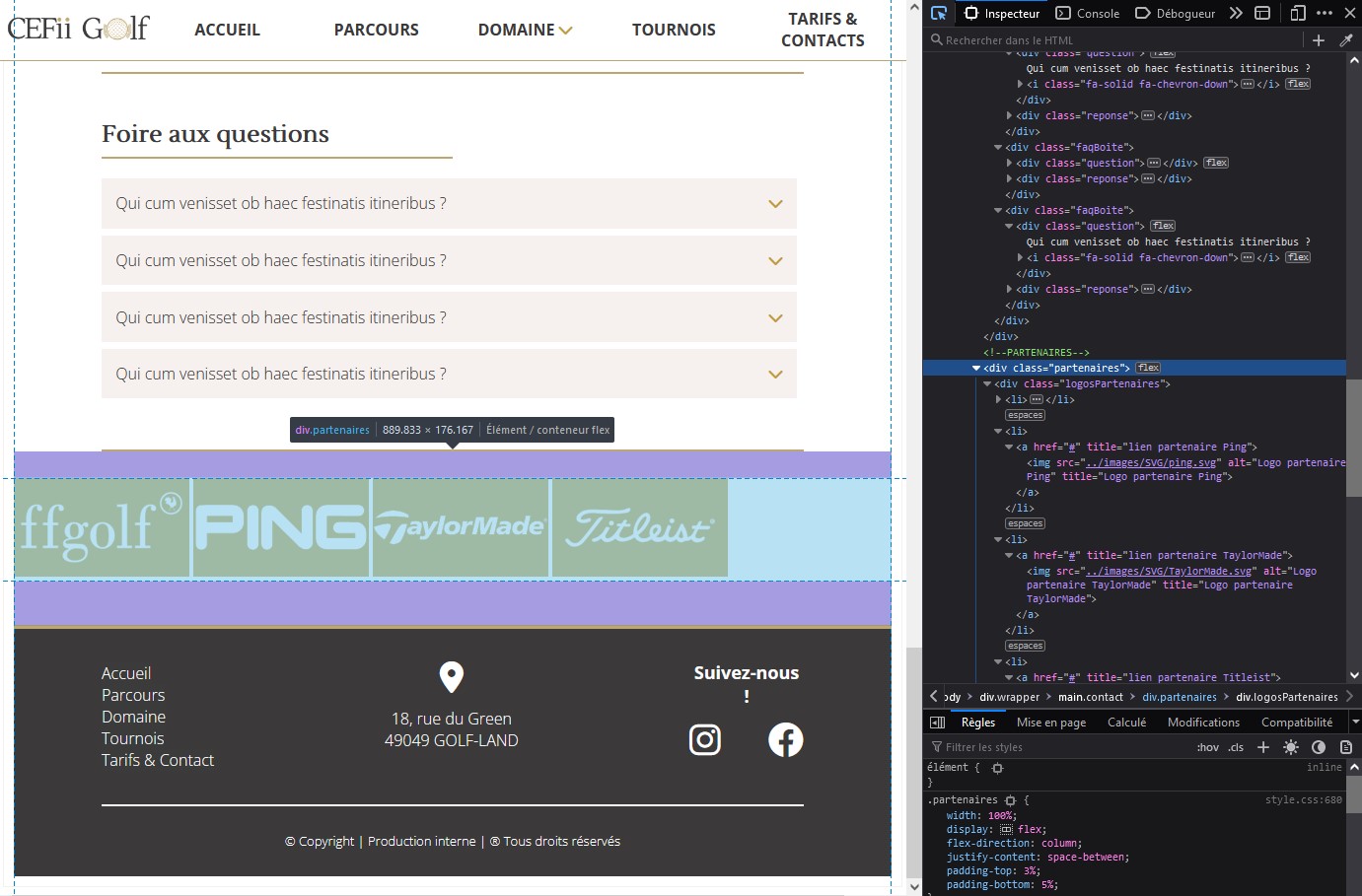1362x896 pixels.
Task: Collapse the div class logosPartenaires node
Action: pyautogui.click(x=987, y=383)
